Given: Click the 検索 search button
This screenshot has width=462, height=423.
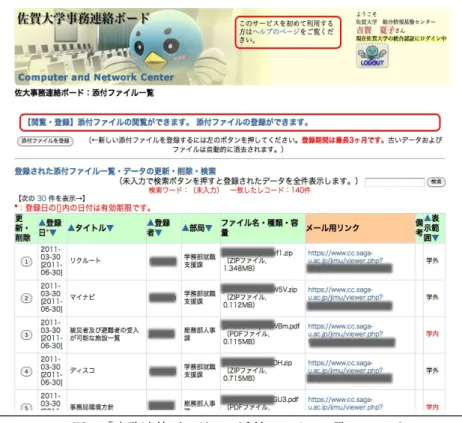Looking at the screenshot, I should point(436,182).
